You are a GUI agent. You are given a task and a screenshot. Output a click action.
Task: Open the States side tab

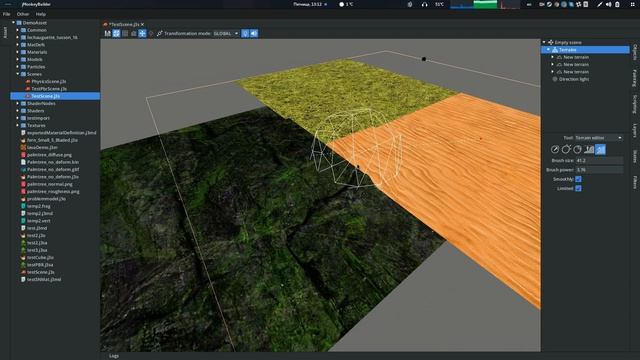[635, 156]
